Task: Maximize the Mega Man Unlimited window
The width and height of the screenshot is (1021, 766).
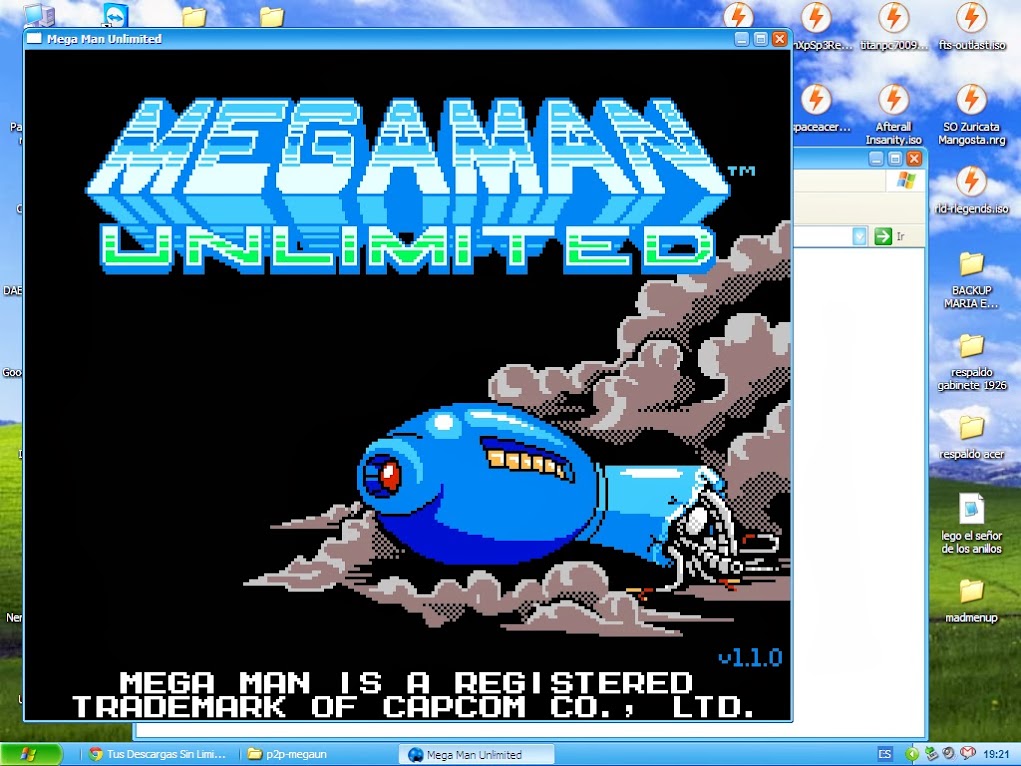Action: (761, 39)
